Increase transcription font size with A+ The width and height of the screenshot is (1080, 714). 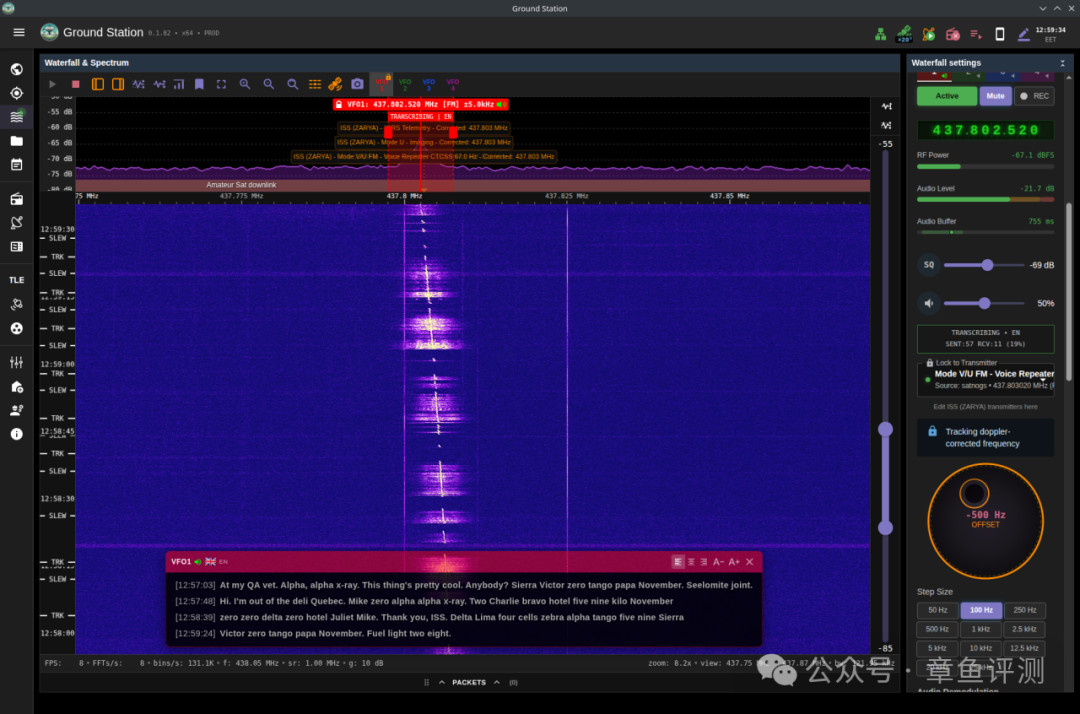coord(734,562)
